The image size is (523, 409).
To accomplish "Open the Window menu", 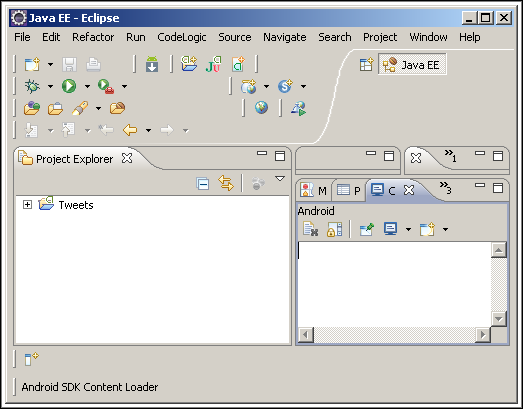I will point(428,37).
